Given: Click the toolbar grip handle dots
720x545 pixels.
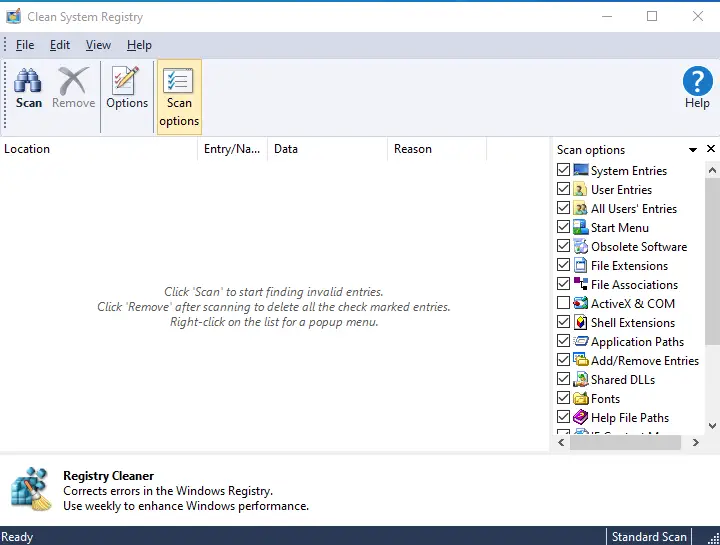Looking at the screenshot, I should 5,96.
